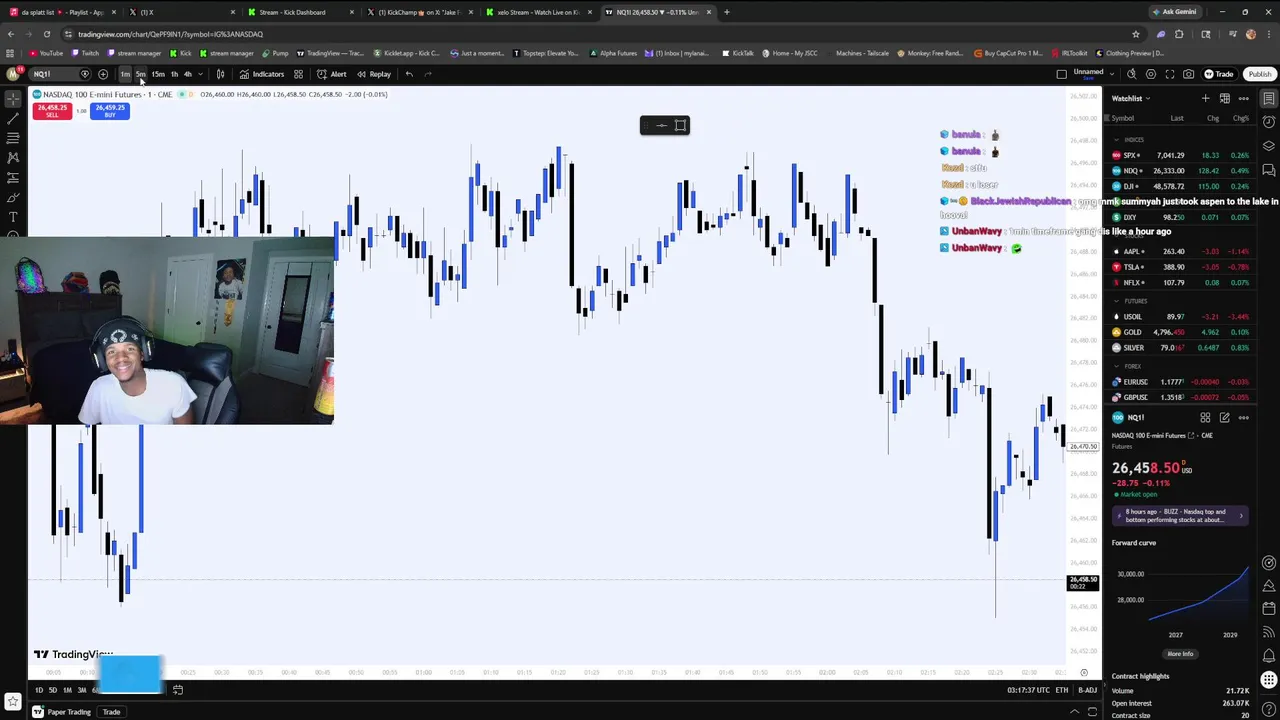
Task: Select the 1M date range
Action: click(67, 690)
